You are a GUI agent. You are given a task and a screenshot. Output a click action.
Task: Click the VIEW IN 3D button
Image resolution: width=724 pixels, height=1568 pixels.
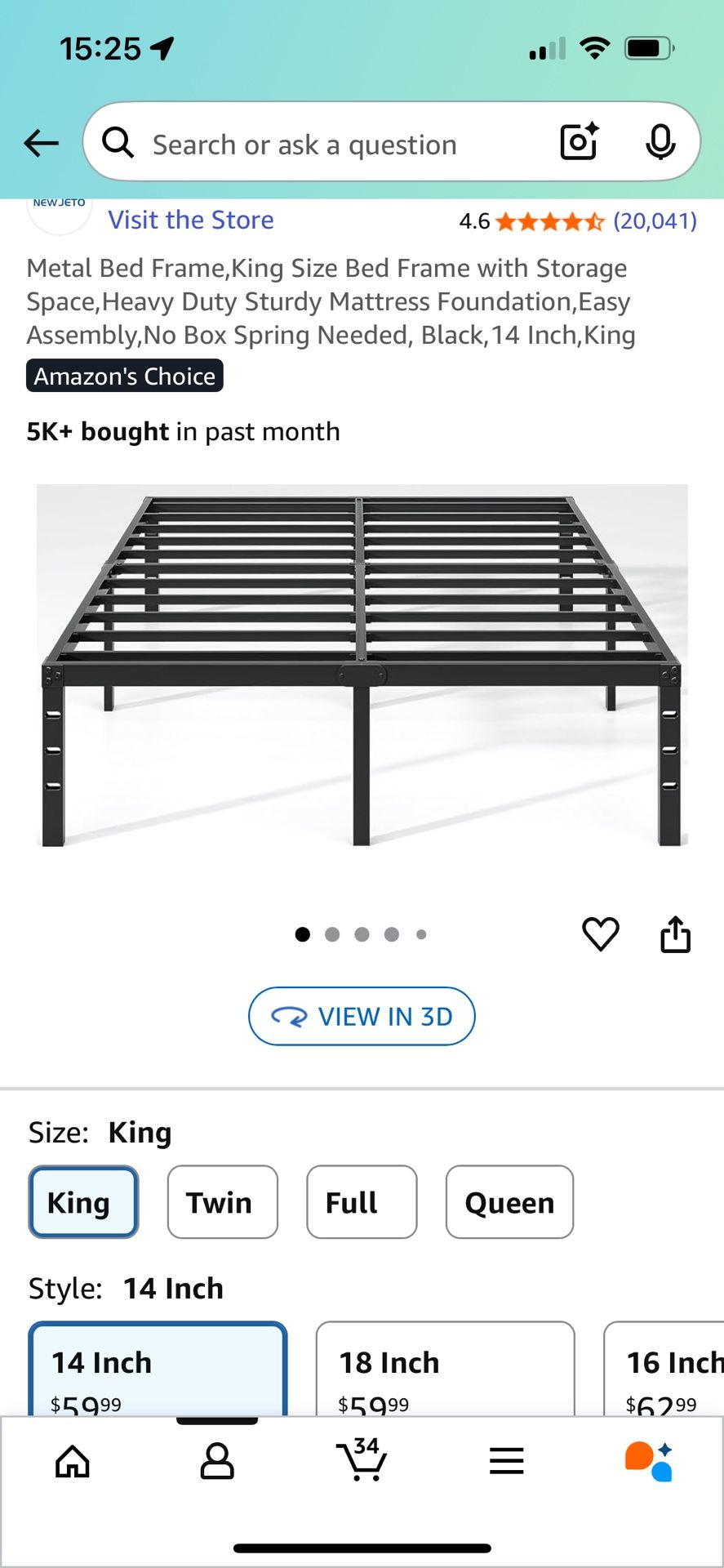[x=362, y=1017]
